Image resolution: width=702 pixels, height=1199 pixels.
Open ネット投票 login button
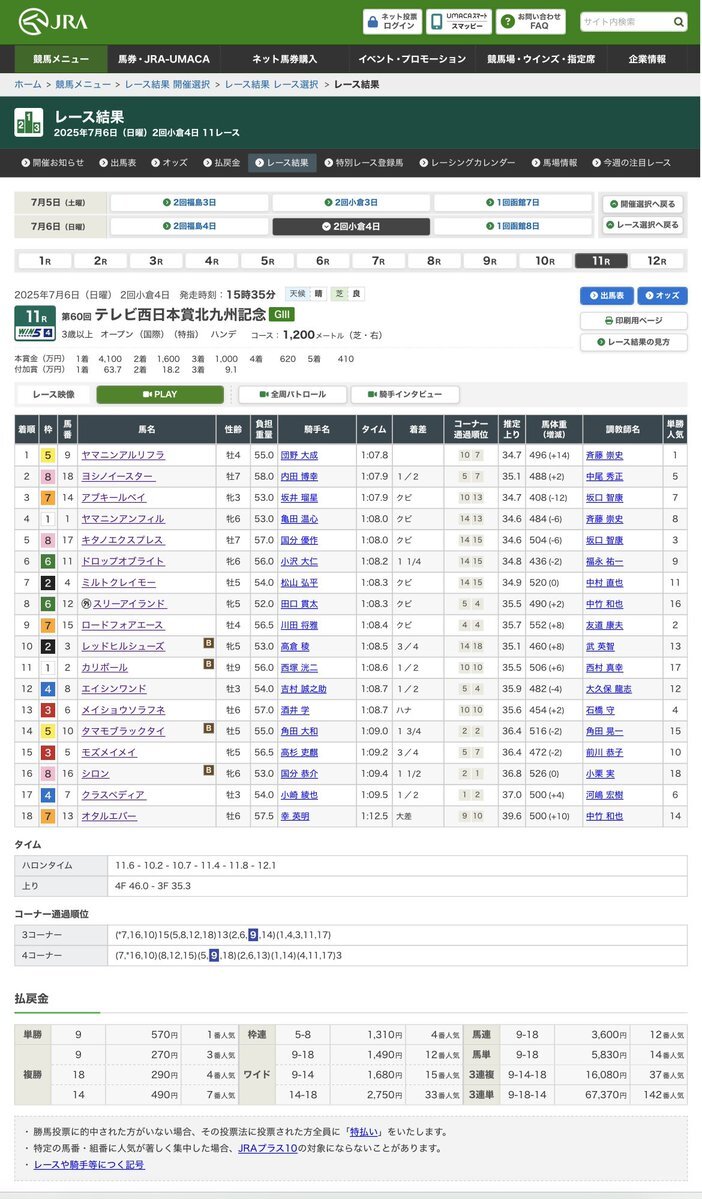tap(393, 21)
